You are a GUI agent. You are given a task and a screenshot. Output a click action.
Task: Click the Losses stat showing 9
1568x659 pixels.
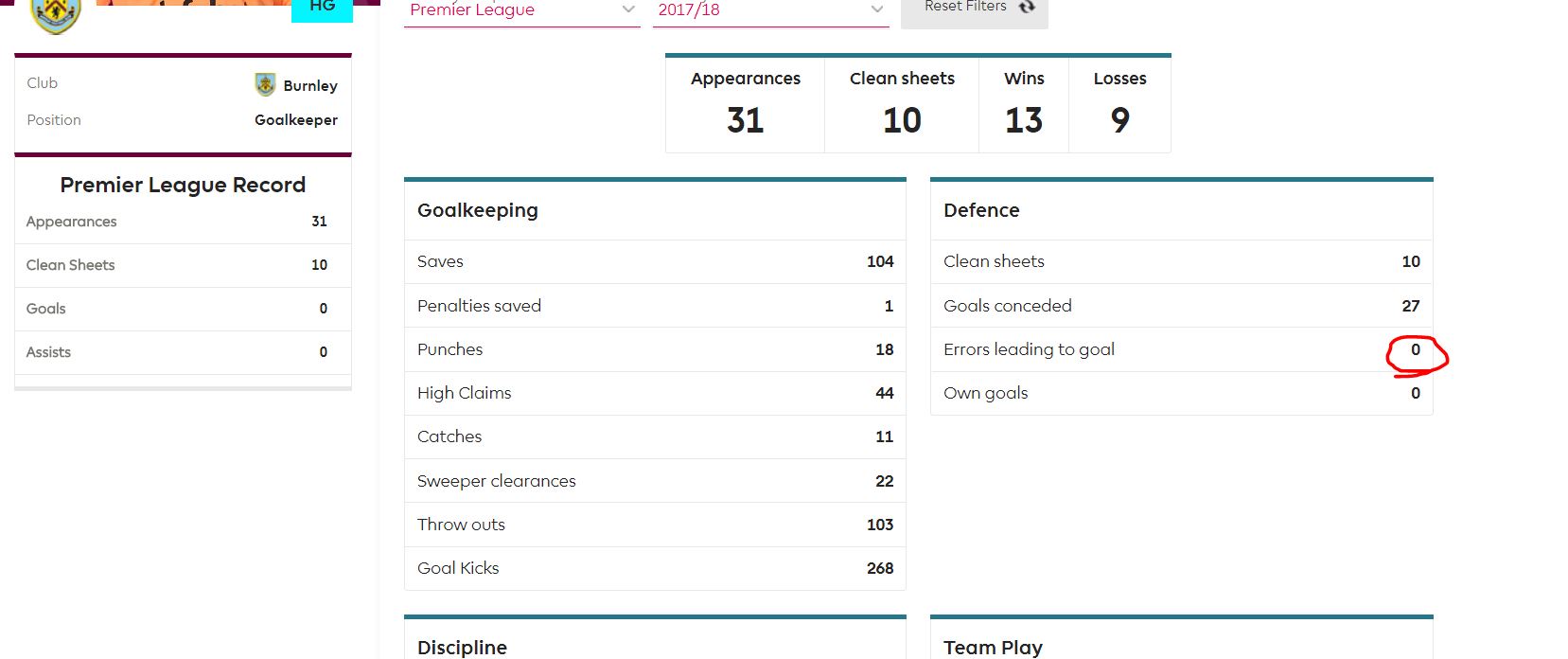pos(1120,104)
